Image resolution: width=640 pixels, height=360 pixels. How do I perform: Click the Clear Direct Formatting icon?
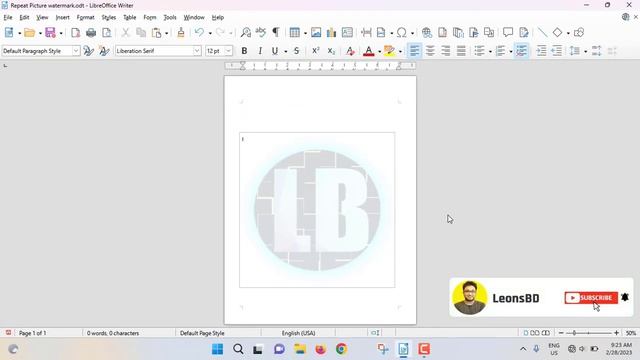pos(350,51)
